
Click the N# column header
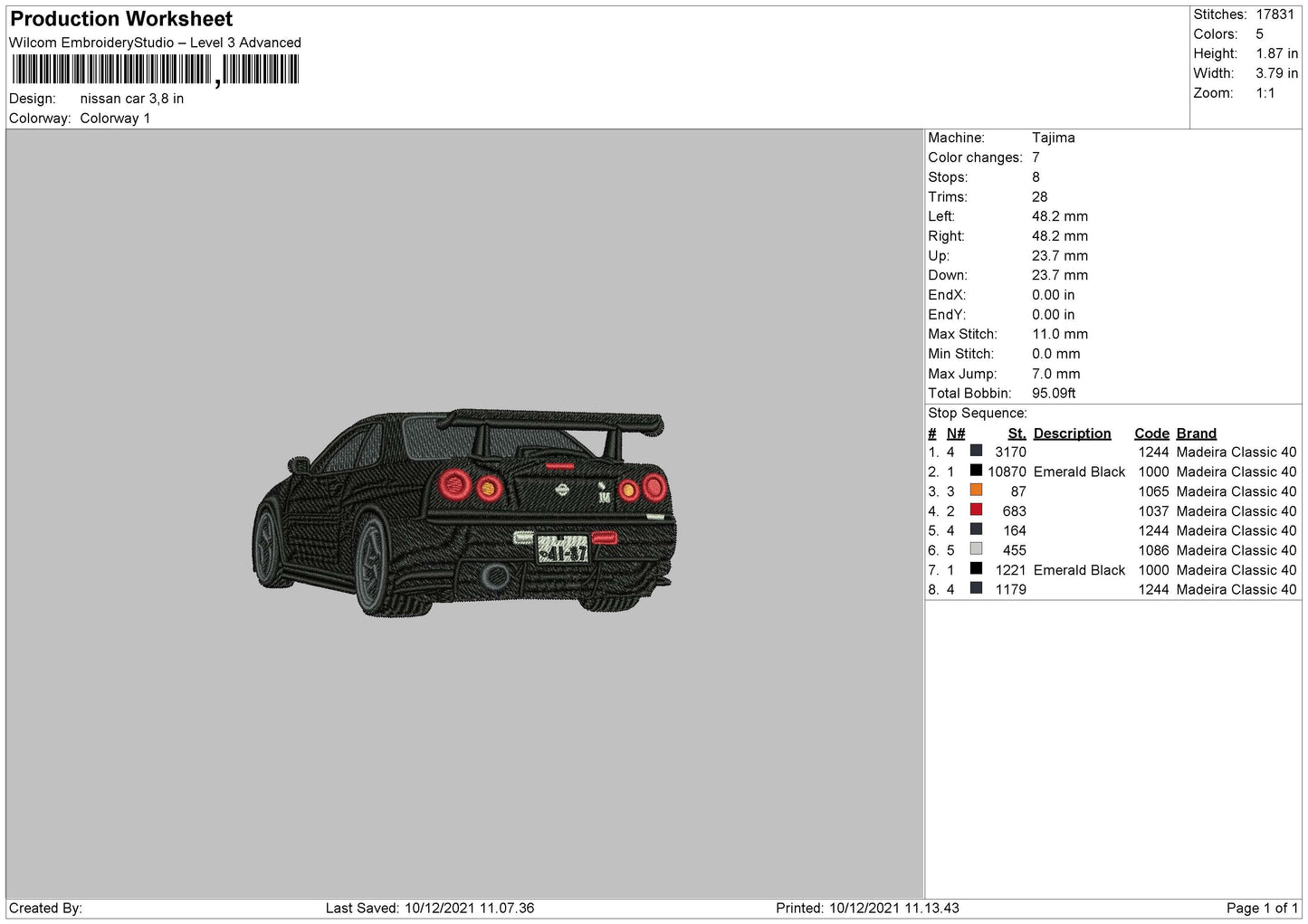tap(956, 433)
